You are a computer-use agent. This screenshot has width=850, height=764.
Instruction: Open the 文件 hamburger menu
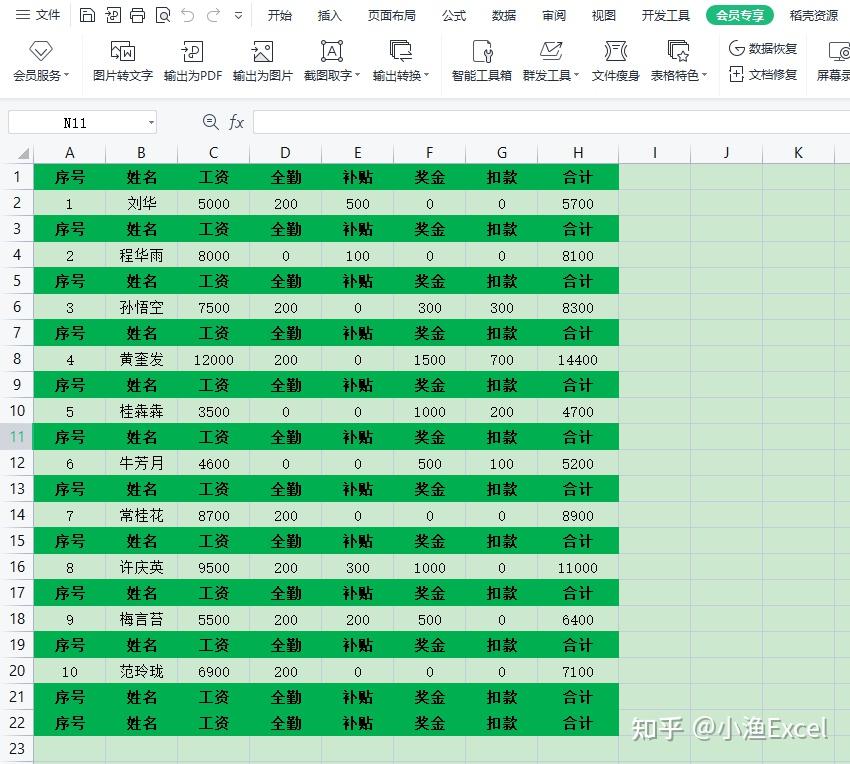[37, 15]
